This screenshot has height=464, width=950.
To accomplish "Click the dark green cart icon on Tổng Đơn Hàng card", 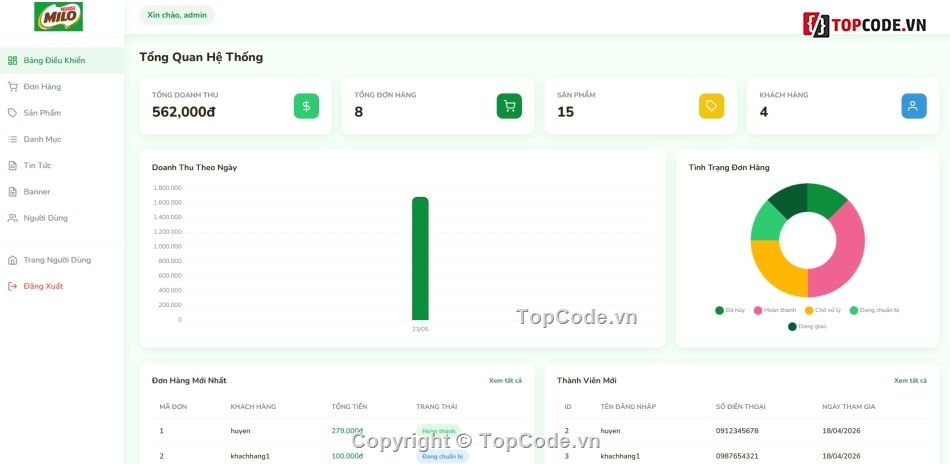I will click(x=509, y=106).
